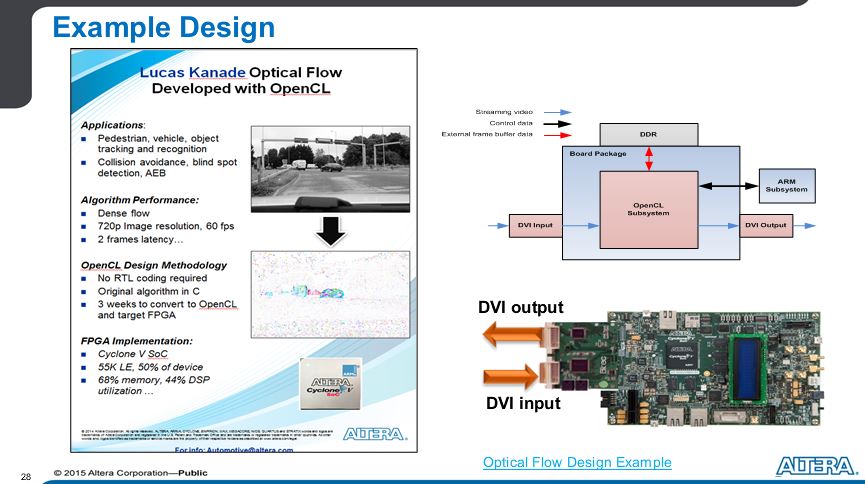Click the black double arrow beside the ARM Subsystem block
The height and width of the screenshot is (484, 865).
coord(729,186)
